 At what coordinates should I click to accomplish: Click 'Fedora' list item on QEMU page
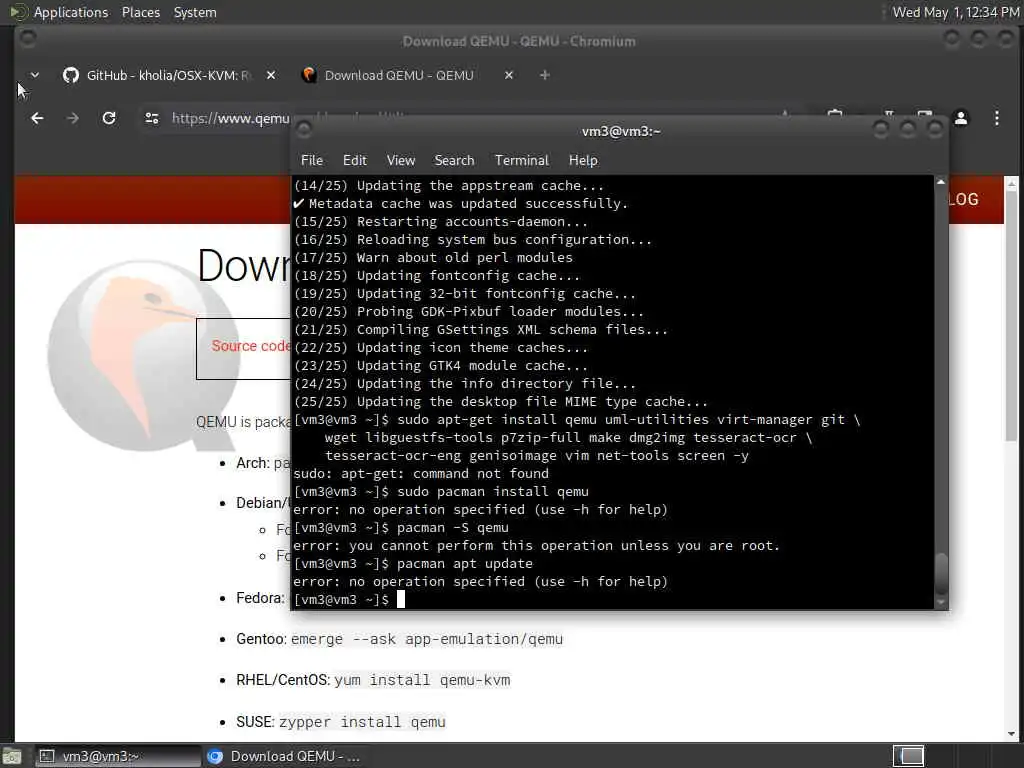tap(261, 598)
